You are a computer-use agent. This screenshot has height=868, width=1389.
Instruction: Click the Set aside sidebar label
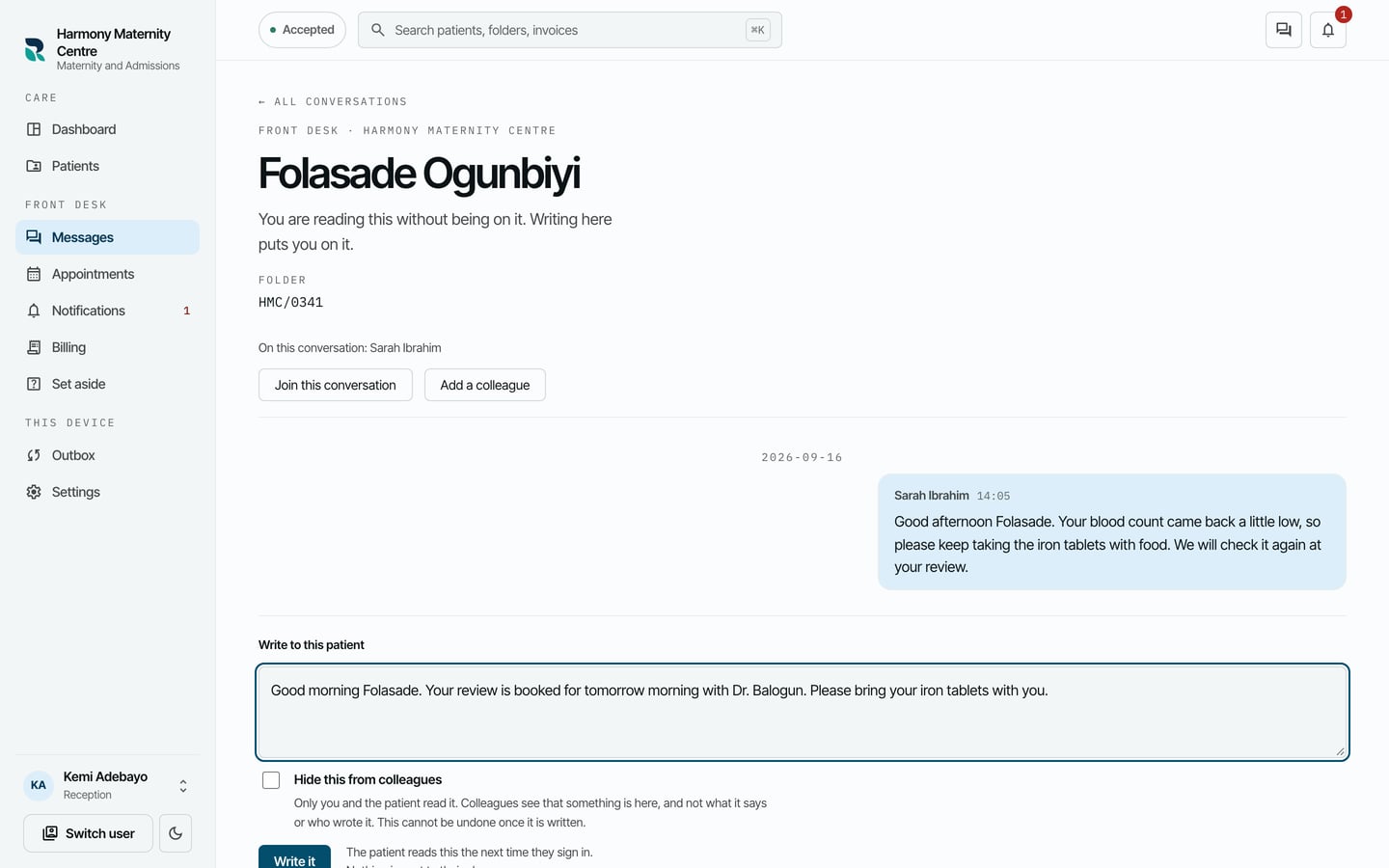tap(79, 384)
